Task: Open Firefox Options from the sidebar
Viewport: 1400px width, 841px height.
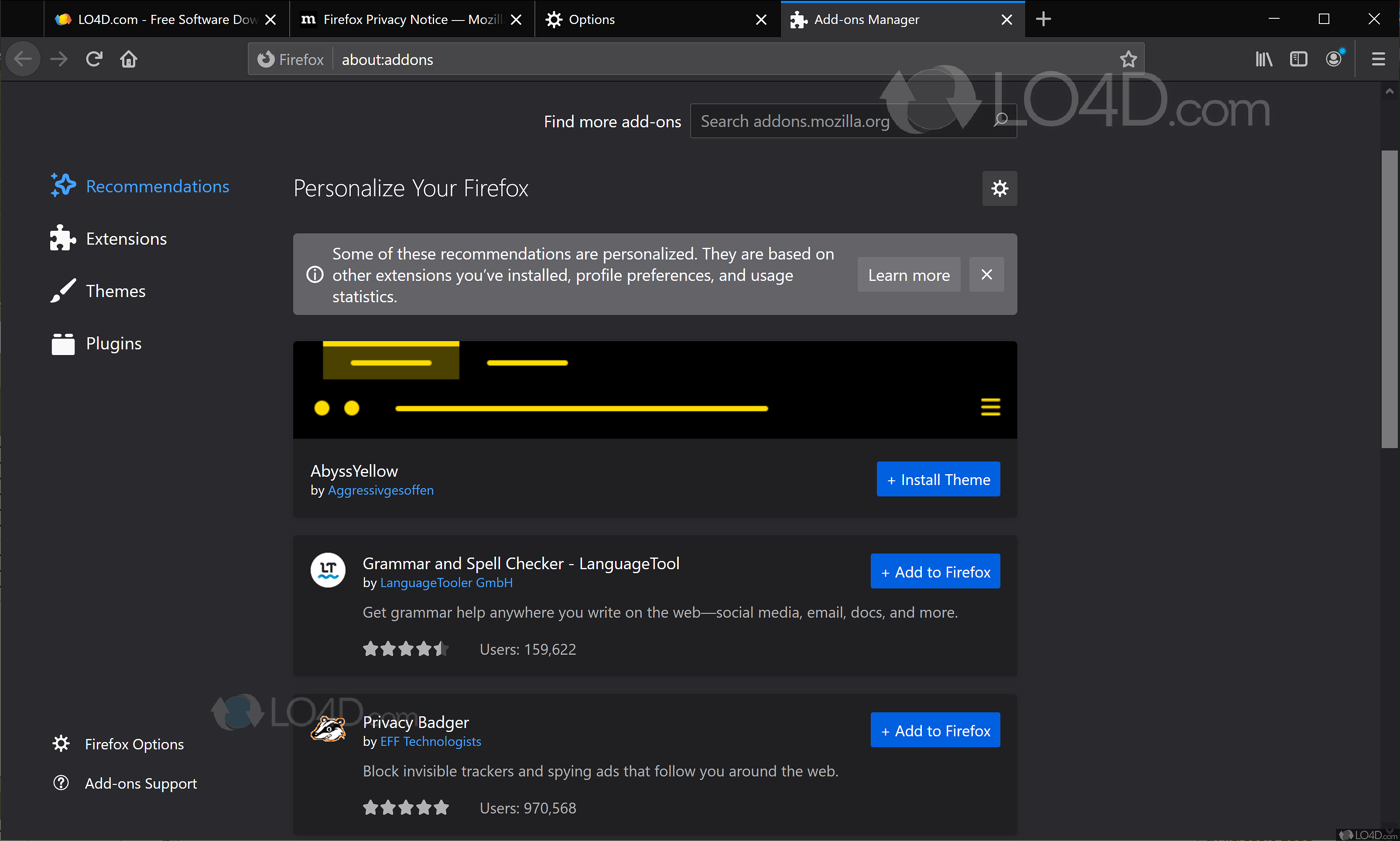Action: coord(119,744)
